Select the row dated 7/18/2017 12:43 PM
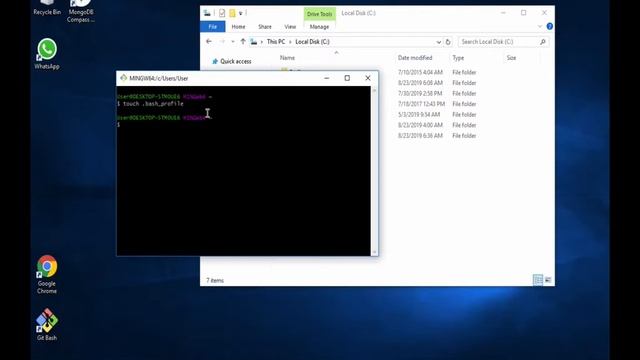Viewport: 640px width, 360px height. click(x=421, y=104)
